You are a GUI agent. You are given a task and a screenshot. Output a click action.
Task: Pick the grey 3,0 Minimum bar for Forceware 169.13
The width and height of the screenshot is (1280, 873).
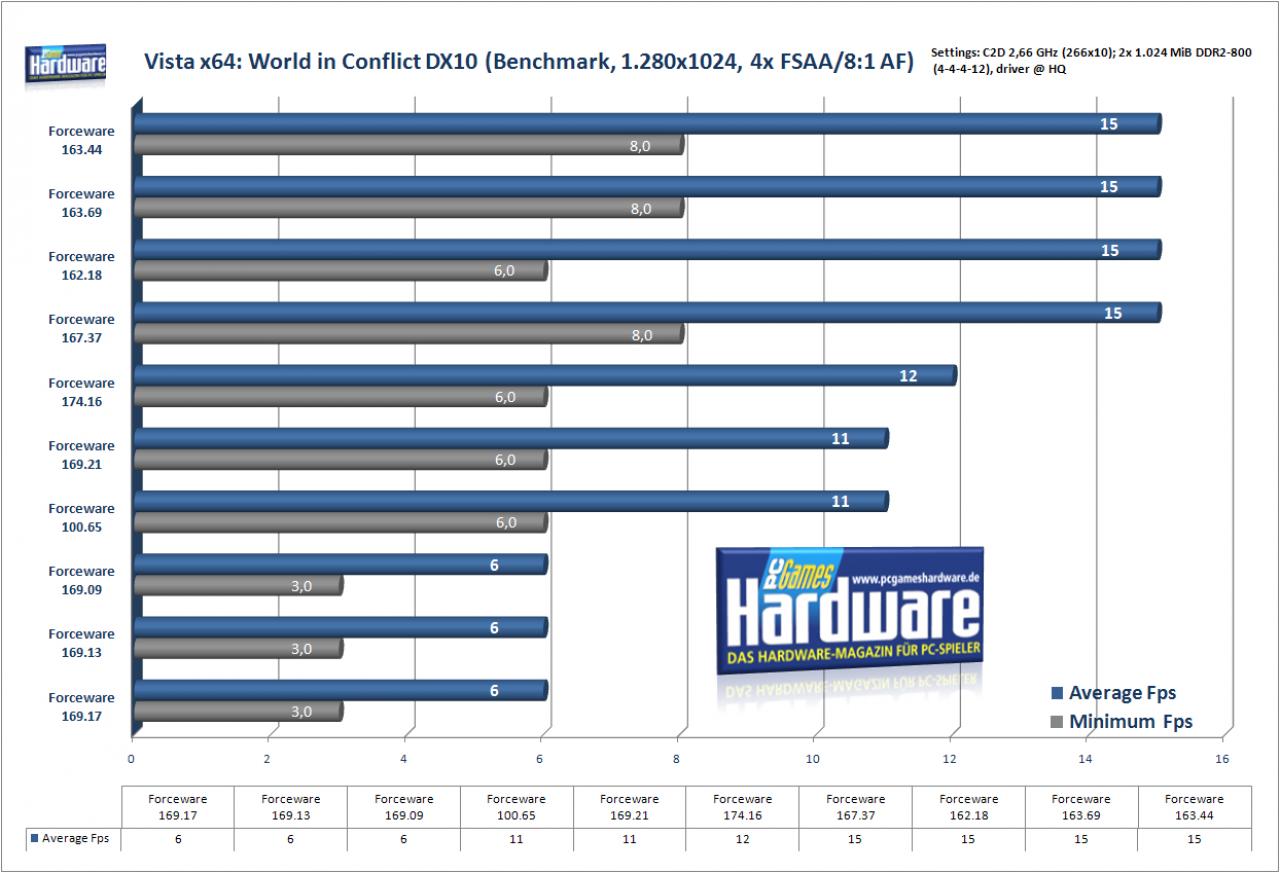coord(238,649)
